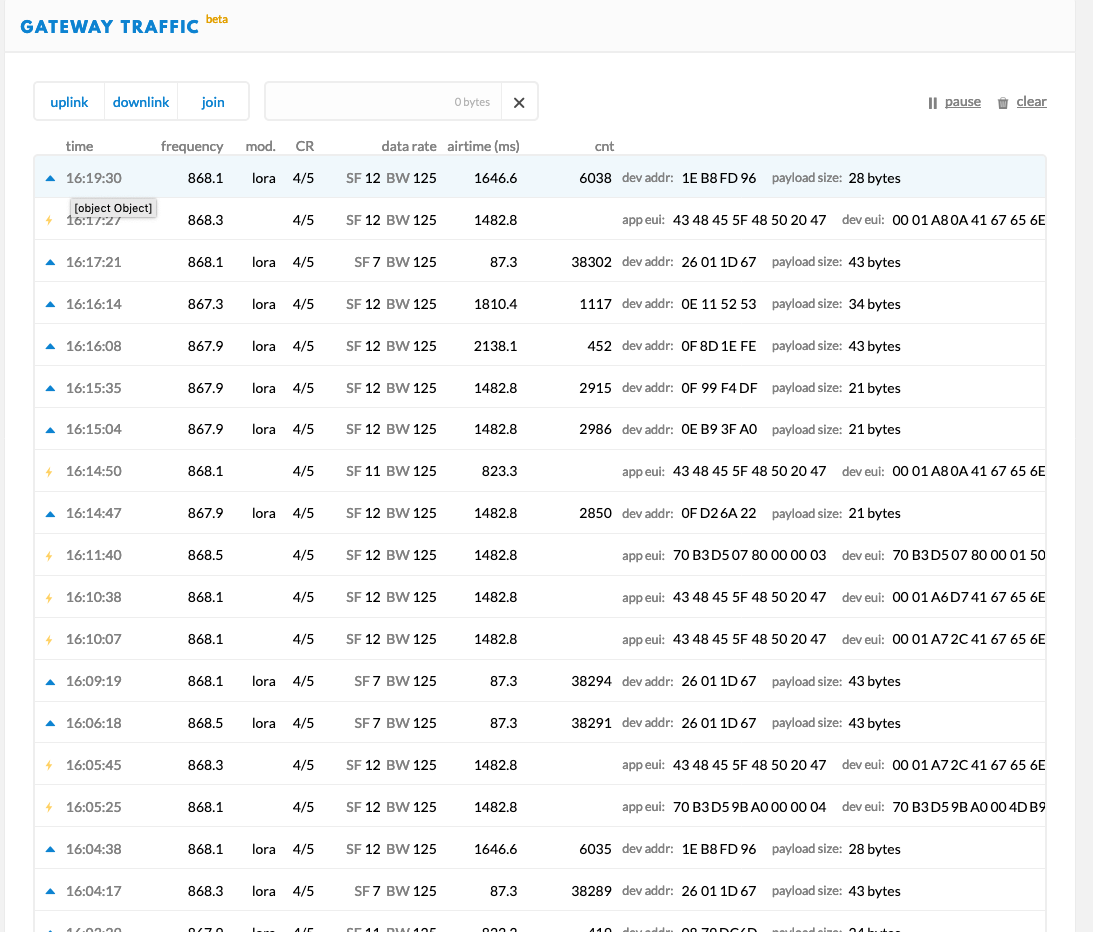Click counter value 38294
The height and width of the screenshot is (932, 1093).
click(x=591, y=681)
